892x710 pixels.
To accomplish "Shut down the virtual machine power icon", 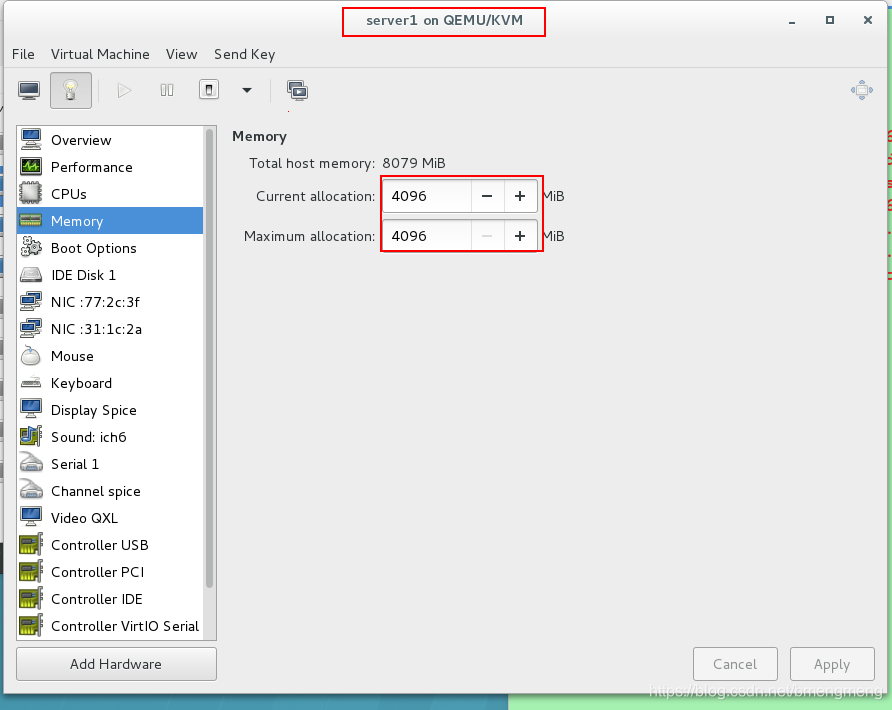I will pos(209,90).
